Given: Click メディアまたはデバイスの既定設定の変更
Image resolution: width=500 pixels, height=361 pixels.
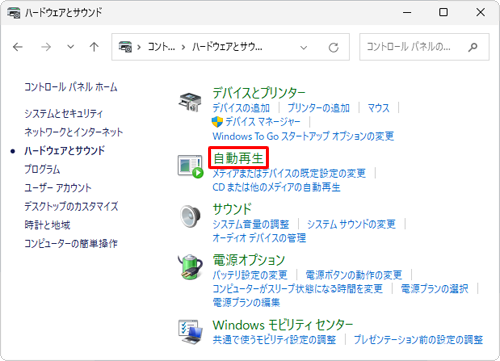Looking at the screenshot, I should (289, 173).
